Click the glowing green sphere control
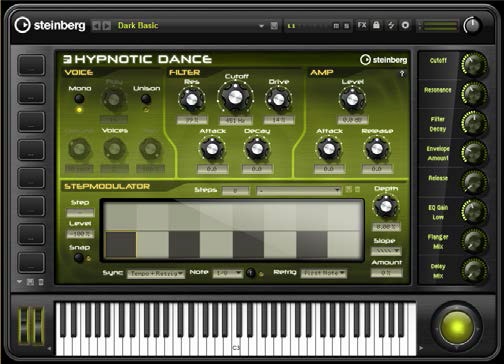Screen dimensions: 504x364 [x=457, y=327]
